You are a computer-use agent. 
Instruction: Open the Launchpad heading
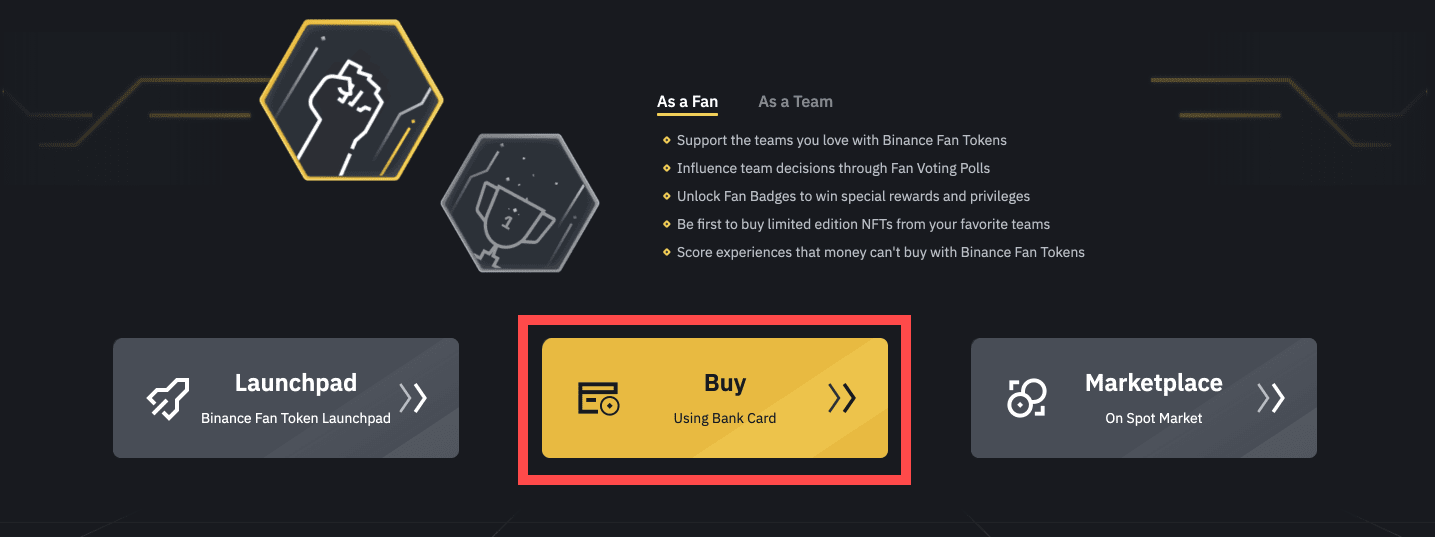point(295,383)
